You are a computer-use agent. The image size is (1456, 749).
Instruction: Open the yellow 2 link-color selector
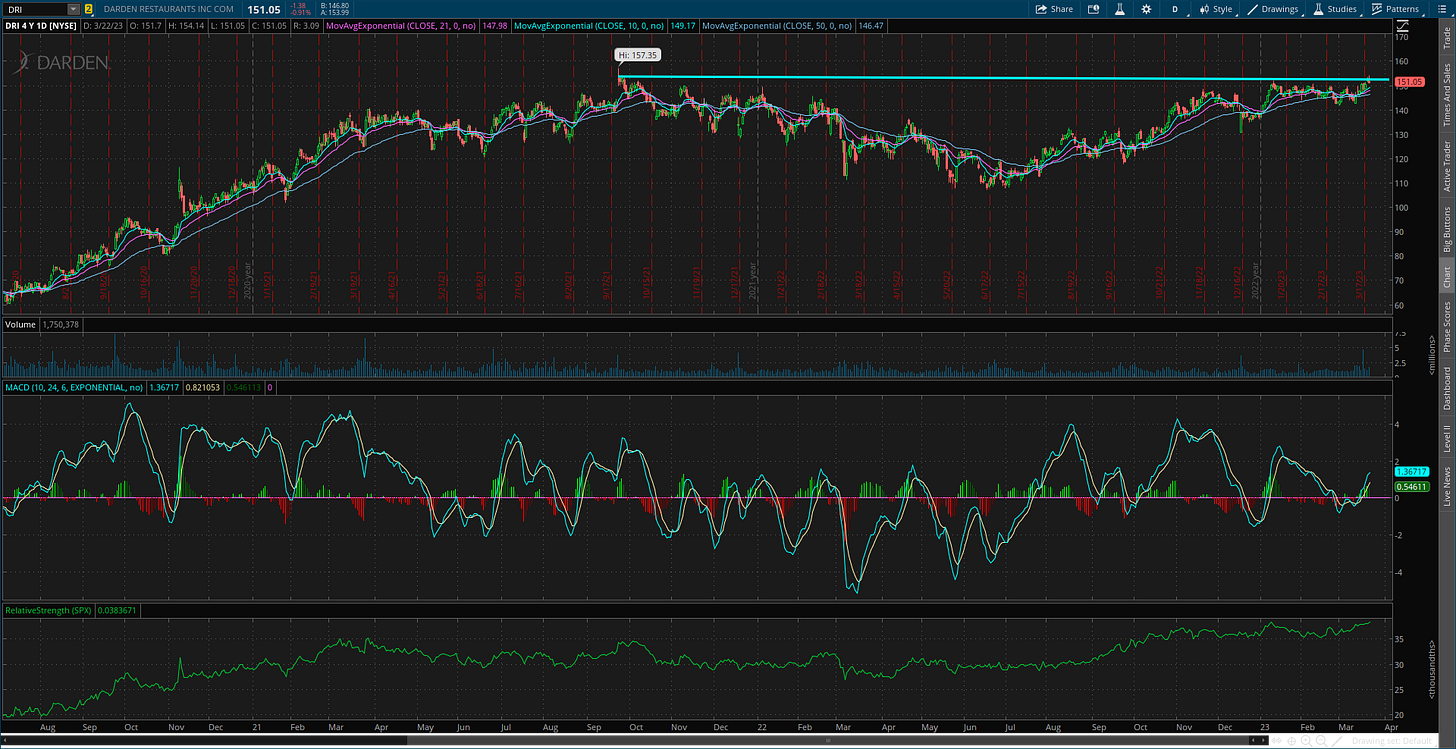[x=89, y=9]
